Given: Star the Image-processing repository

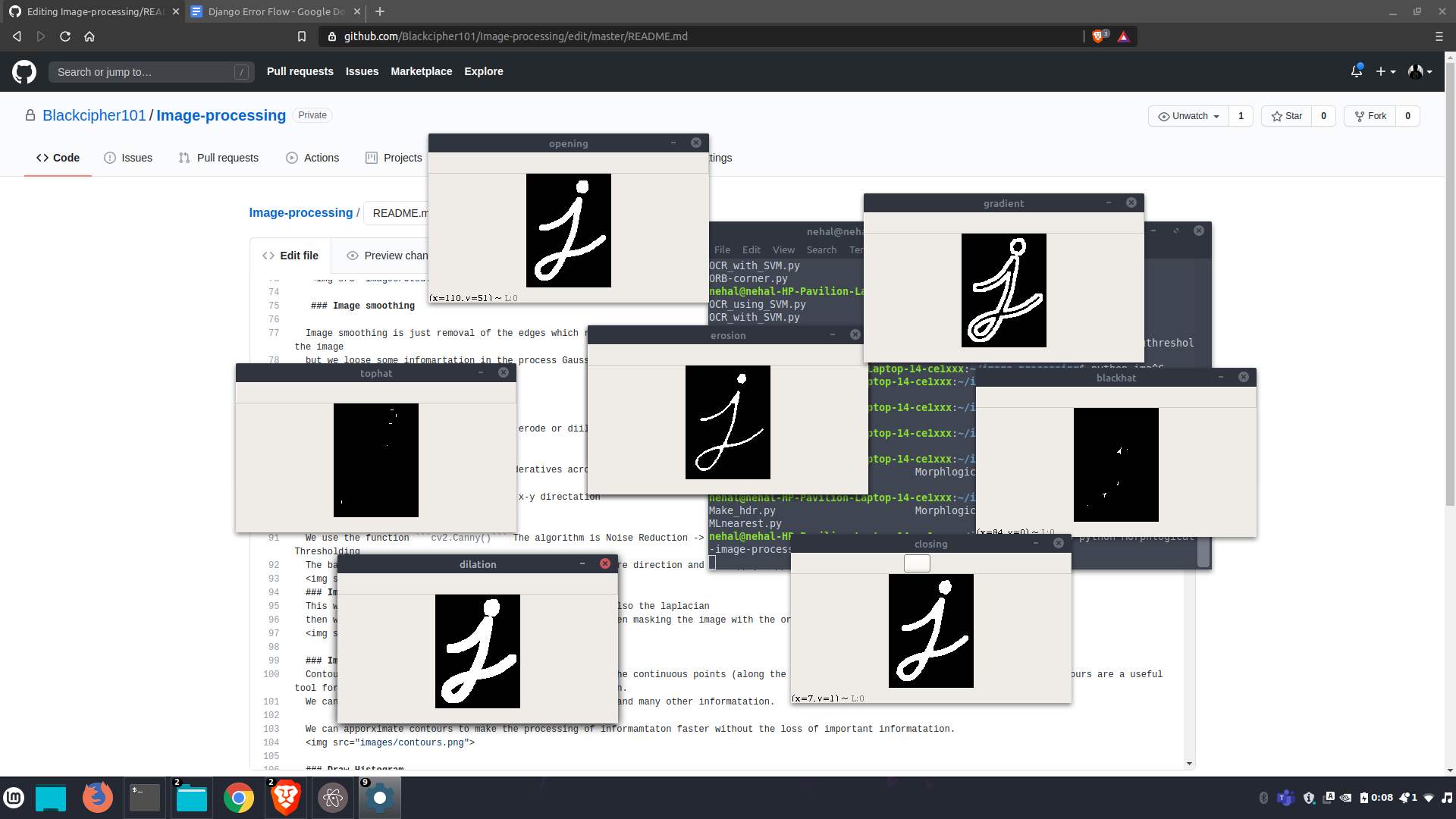Looking at the screenshot, I should 1287,116.
